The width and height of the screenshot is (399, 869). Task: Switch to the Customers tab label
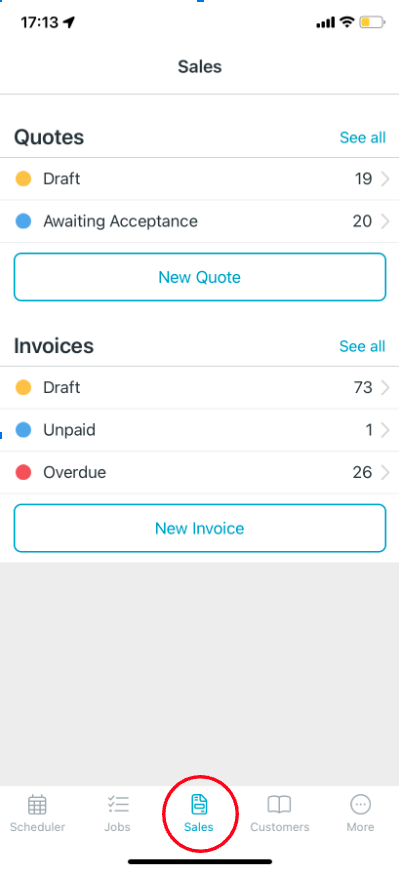[279, 827]
